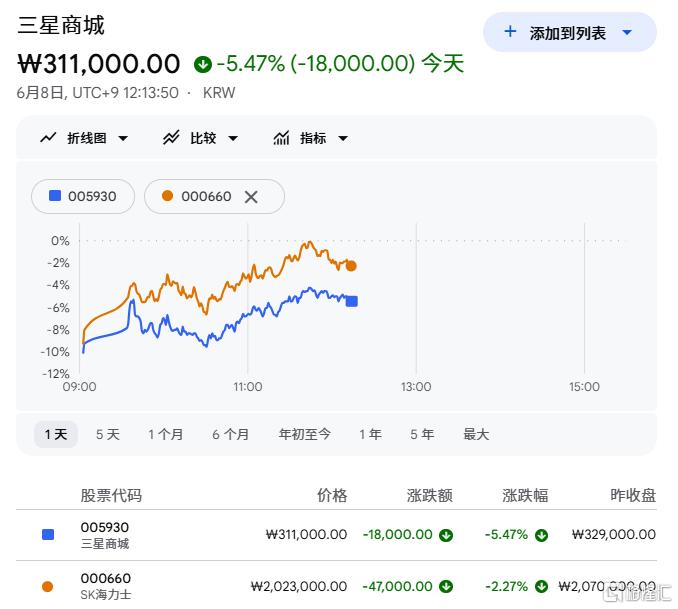Switch to the 年初至今 time range
The height and width of the screenshot is (609, 678).
(304, 434)
